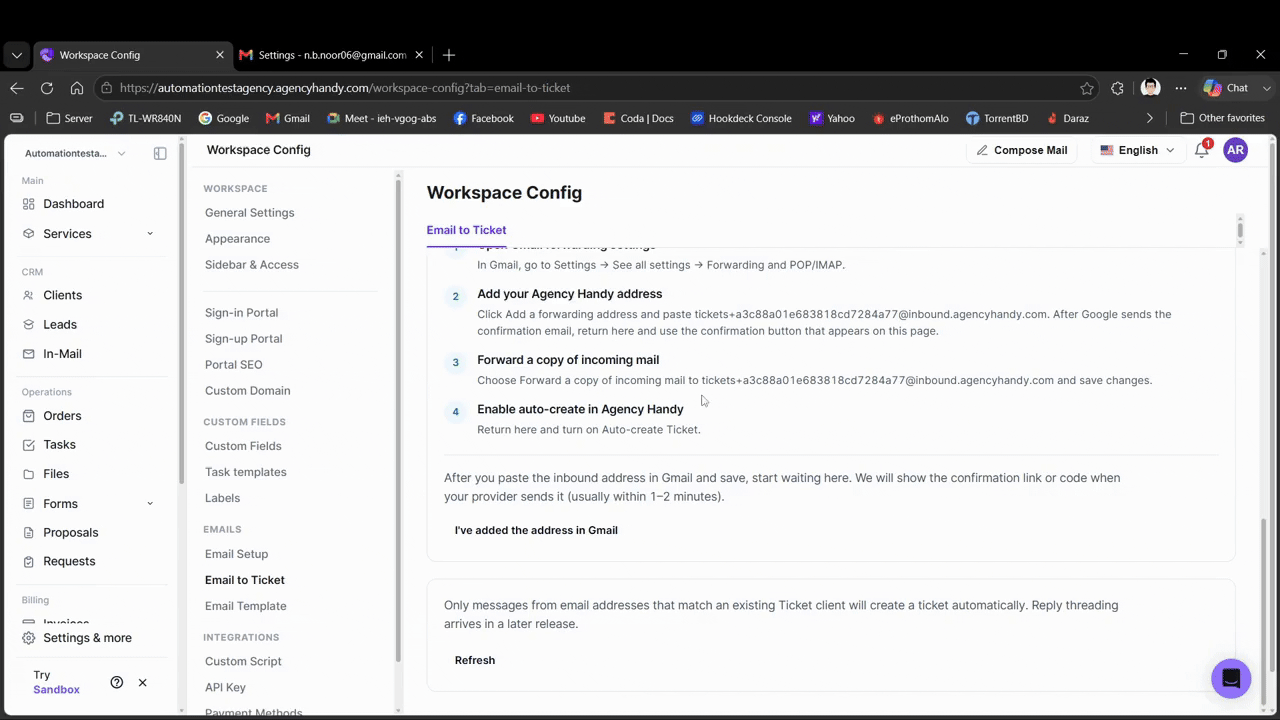Open Sign-up Portal settings
This screenshot has width=1280, height=720.
[x=244, y=339]
